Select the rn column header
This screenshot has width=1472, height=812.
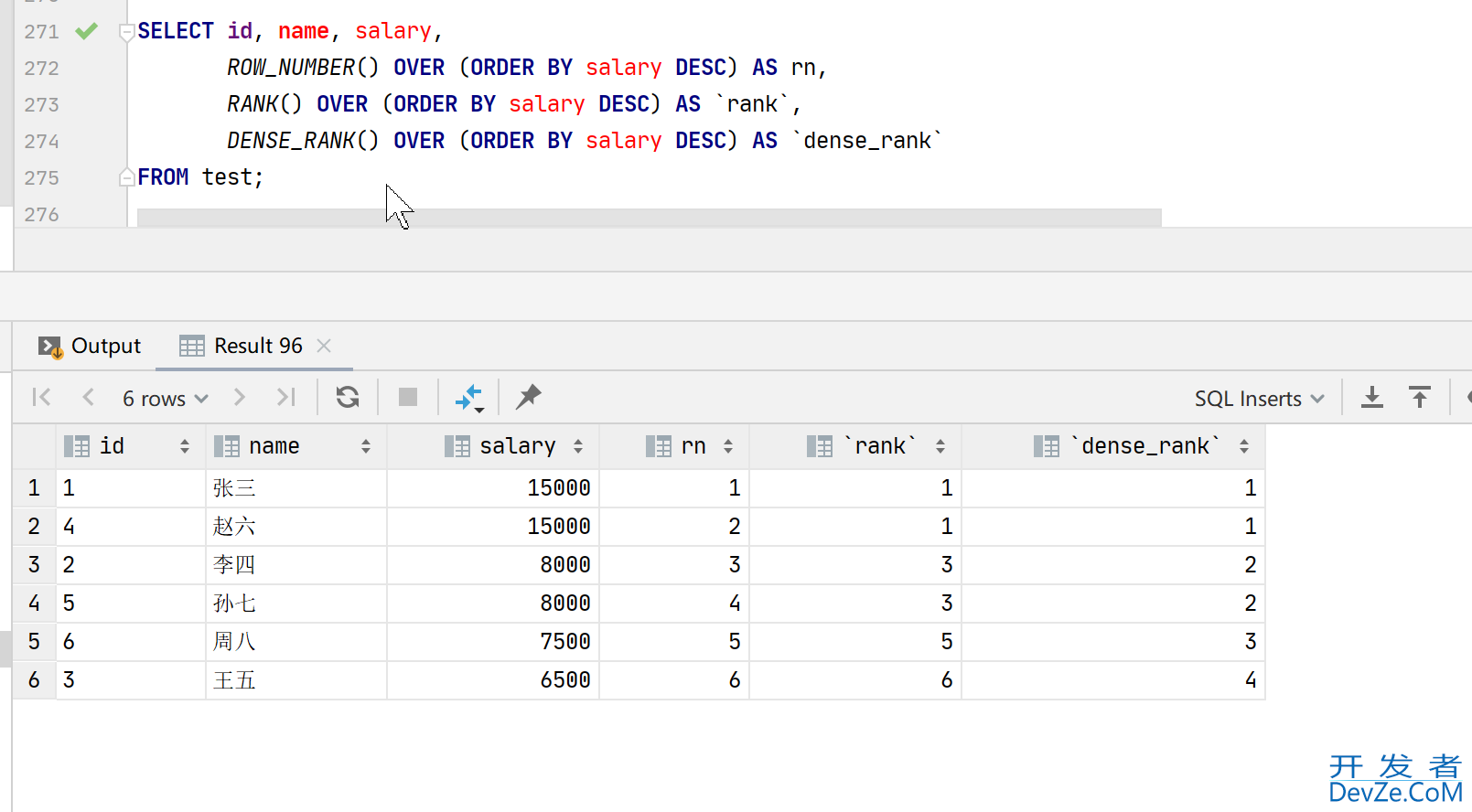click(674, 446)
